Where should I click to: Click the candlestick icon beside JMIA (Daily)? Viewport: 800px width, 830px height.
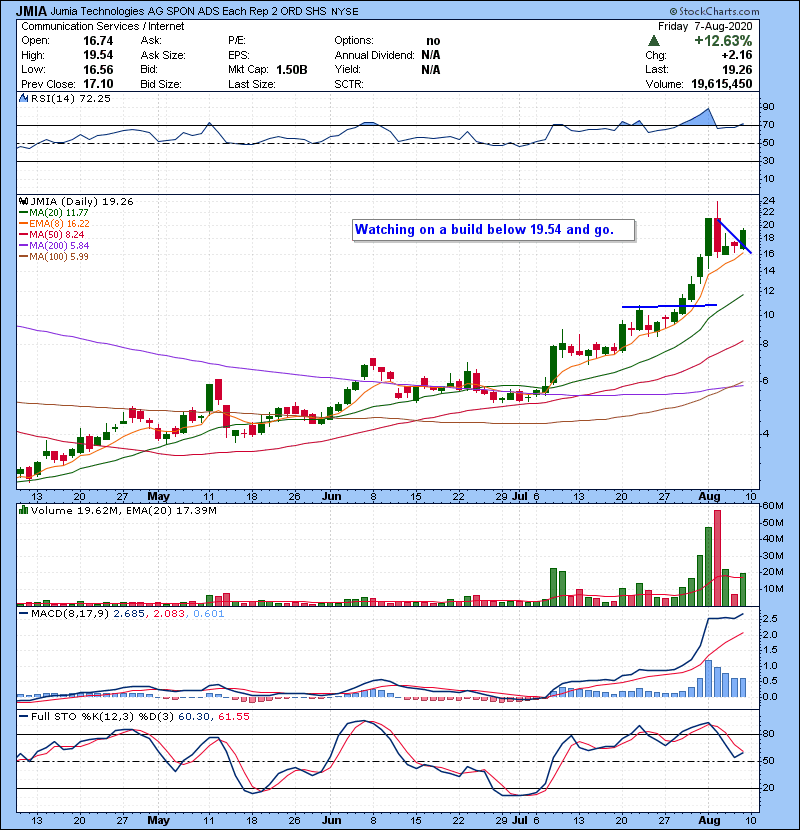24,201
